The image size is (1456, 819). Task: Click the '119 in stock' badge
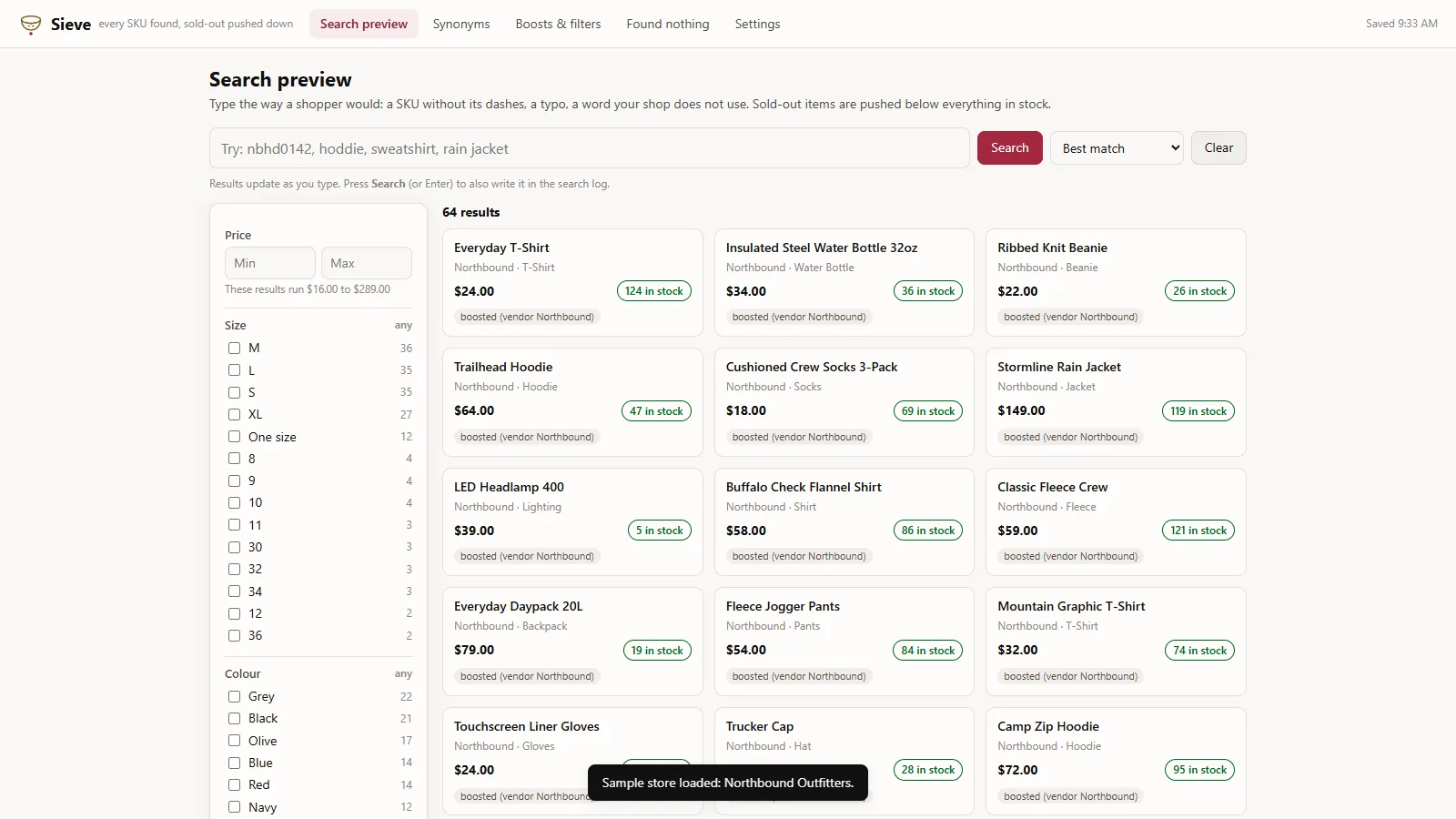1198,411
